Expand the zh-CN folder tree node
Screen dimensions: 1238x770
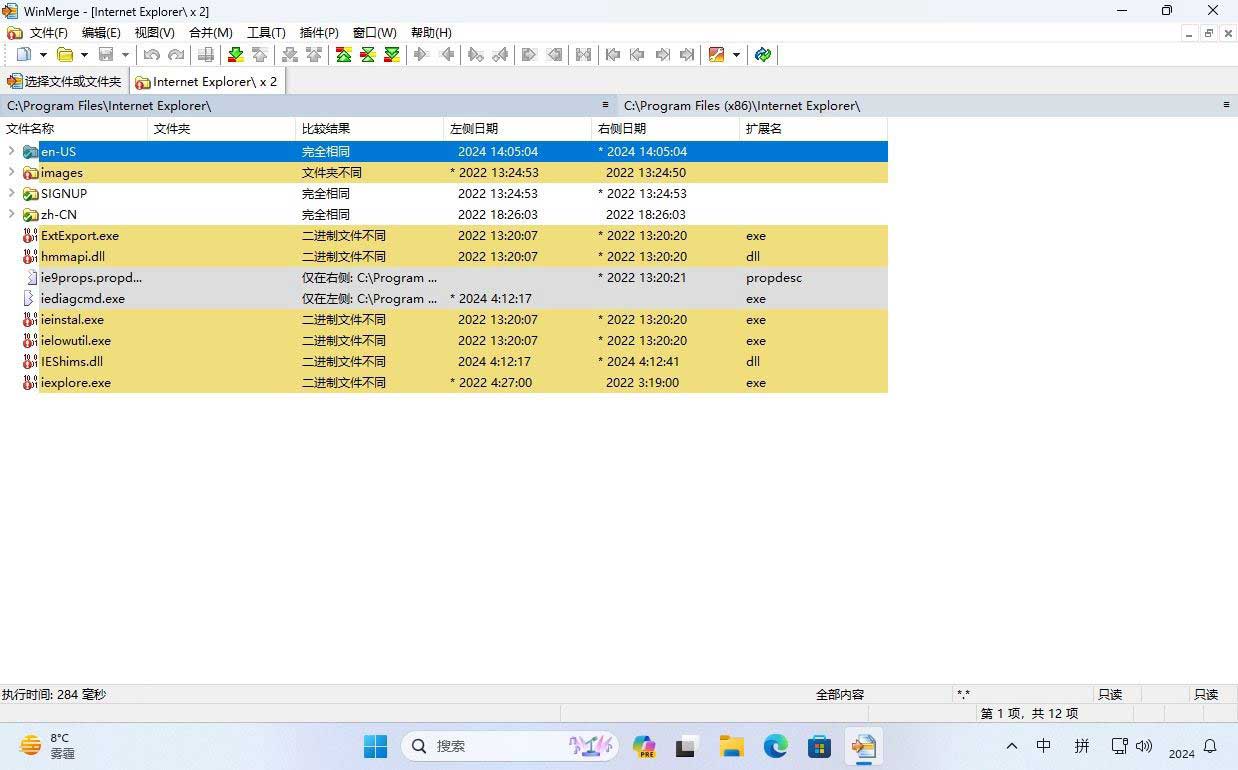11,215
